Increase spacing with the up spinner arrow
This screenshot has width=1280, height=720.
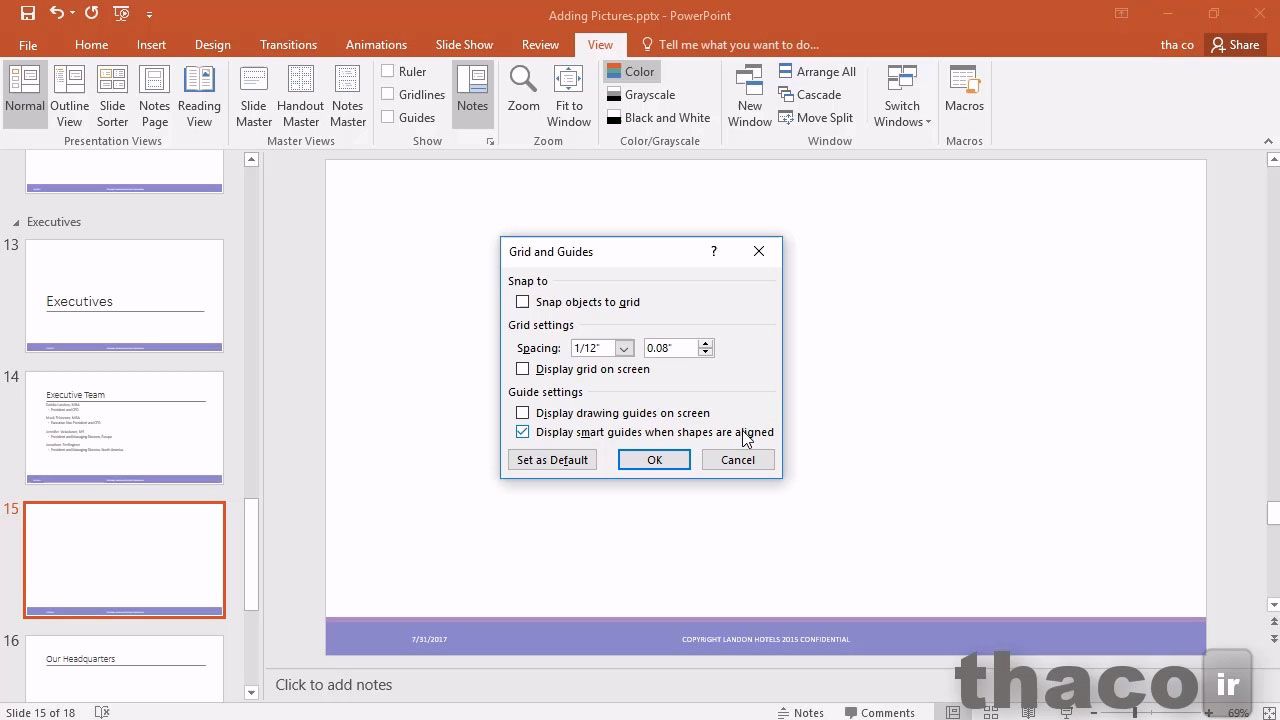705,344
